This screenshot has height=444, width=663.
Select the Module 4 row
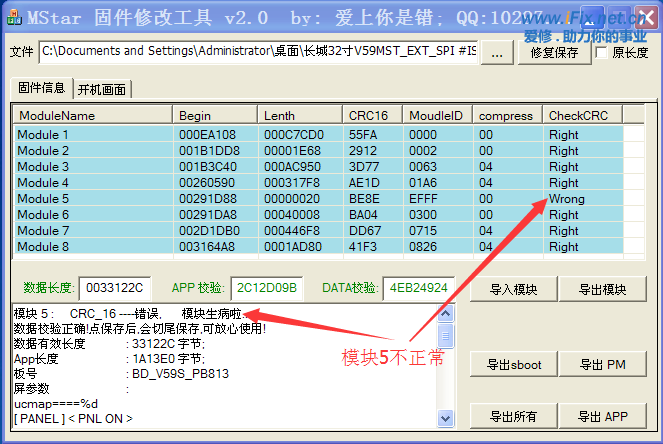(319, 183)
